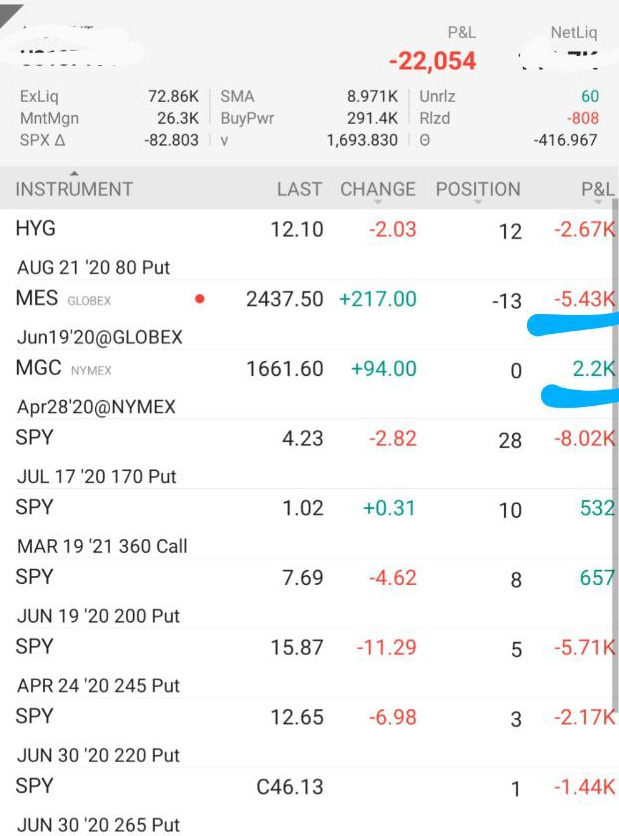Click the vega value 1,693.830
This screenshot has height=836, width=619.
coord(362,140)
